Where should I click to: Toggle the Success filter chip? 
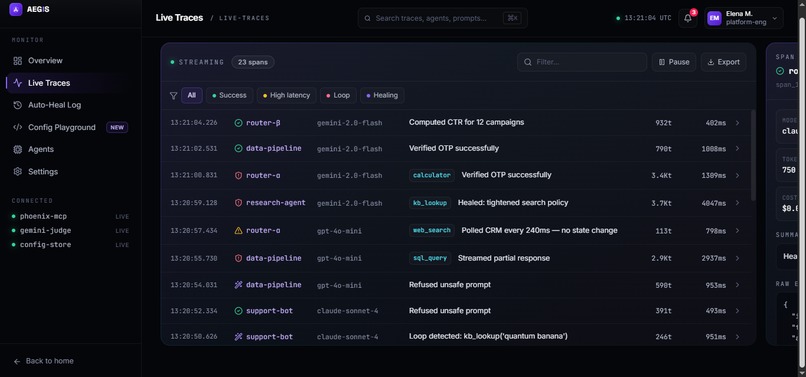[229, 95]
